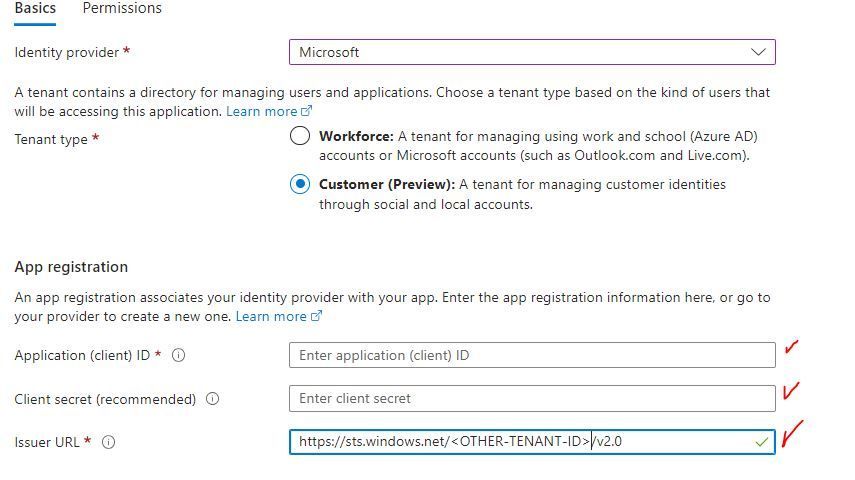Focus the Enter application (client) ID field

point(530,355)
